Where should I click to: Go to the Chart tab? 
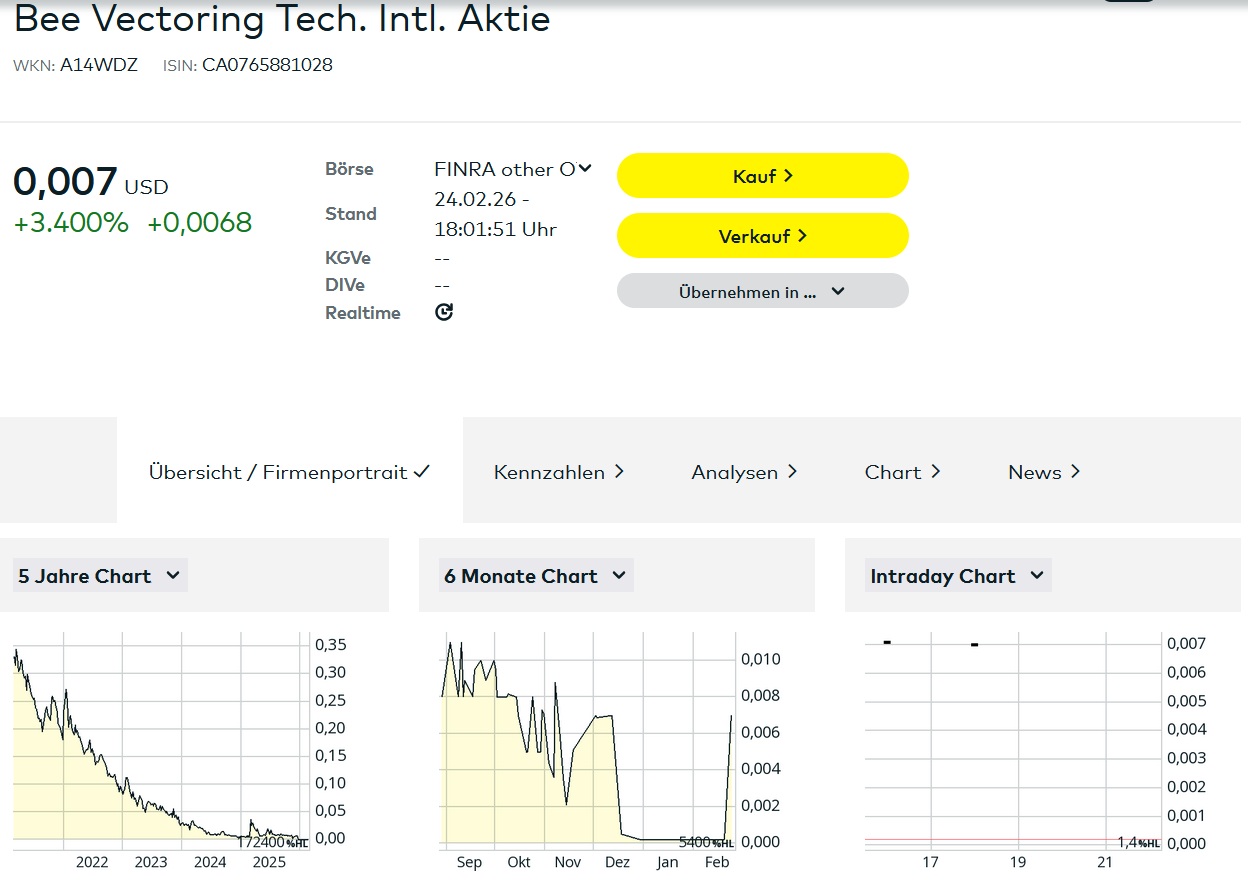902,472
